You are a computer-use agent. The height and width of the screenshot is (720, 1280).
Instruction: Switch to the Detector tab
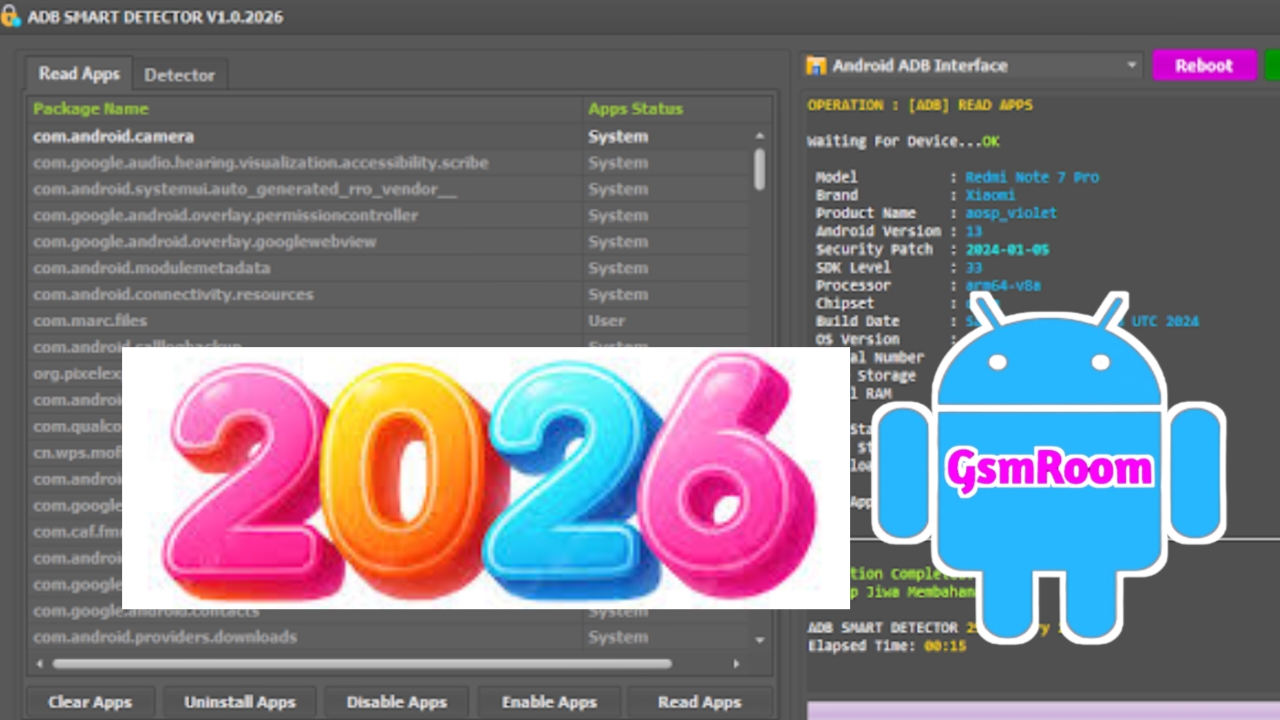click(179, 75)
